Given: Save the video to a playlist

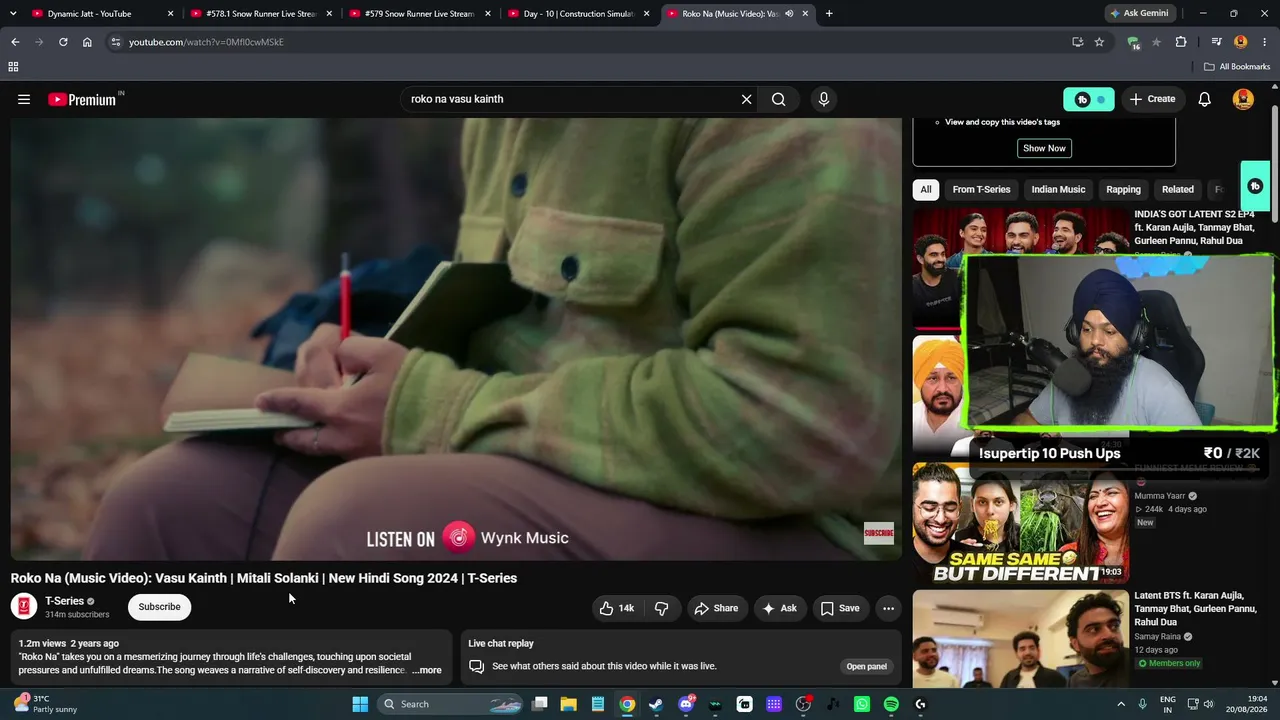Looking at the screenshot, I should (840, 608).
